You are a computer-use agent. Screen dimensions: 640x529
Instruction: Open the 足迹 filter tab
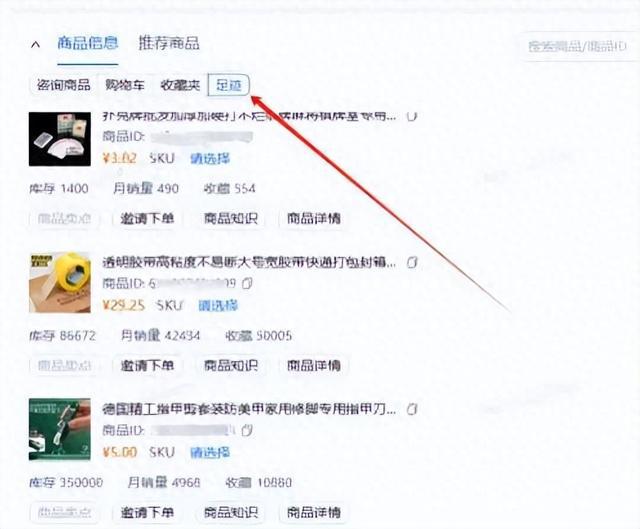pos(229,85)
